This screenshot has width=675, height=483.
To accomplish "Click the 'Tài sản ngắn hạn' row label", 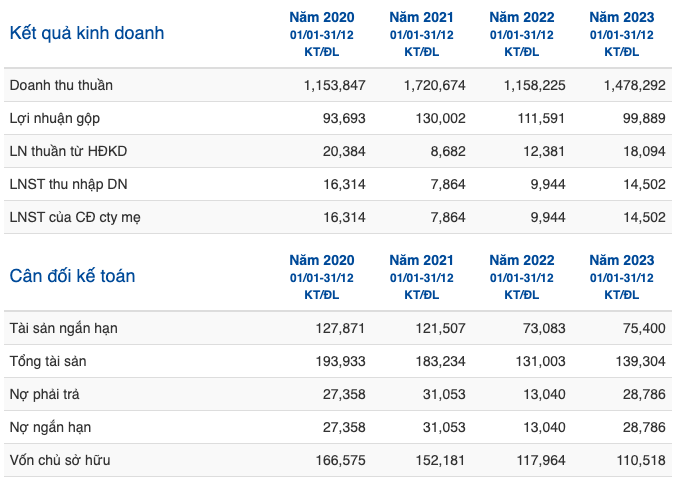I will pyautogui.click(x=63, y=328).
